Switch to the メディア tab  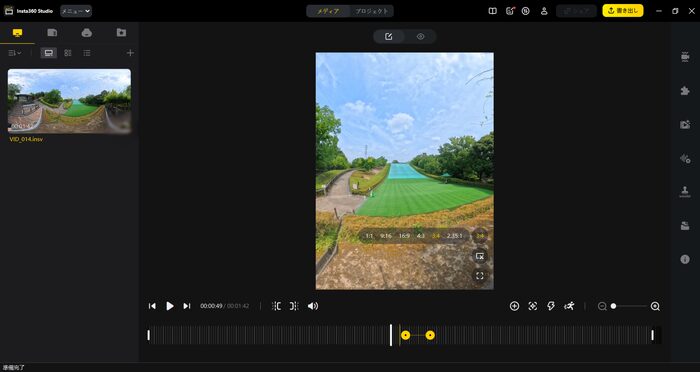(x=328, y=11)
